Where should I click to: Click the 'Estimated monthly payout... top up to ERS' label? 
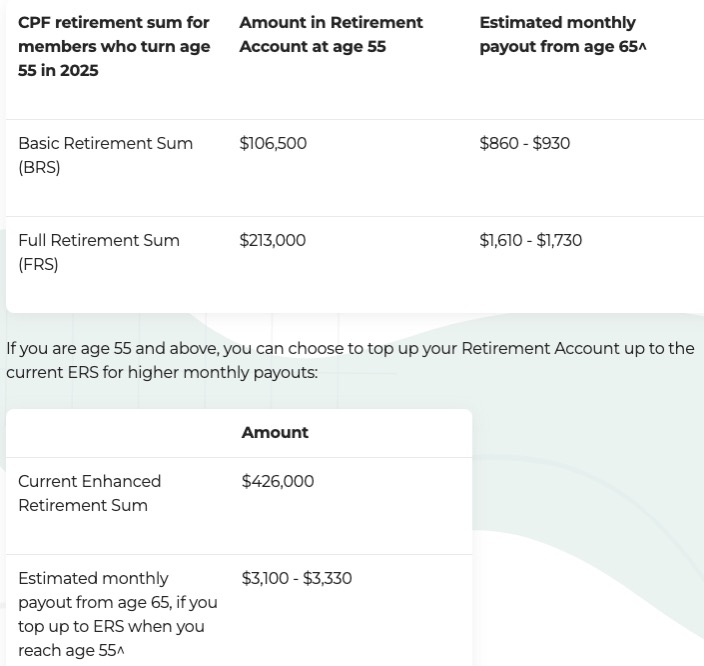(117, 614)
